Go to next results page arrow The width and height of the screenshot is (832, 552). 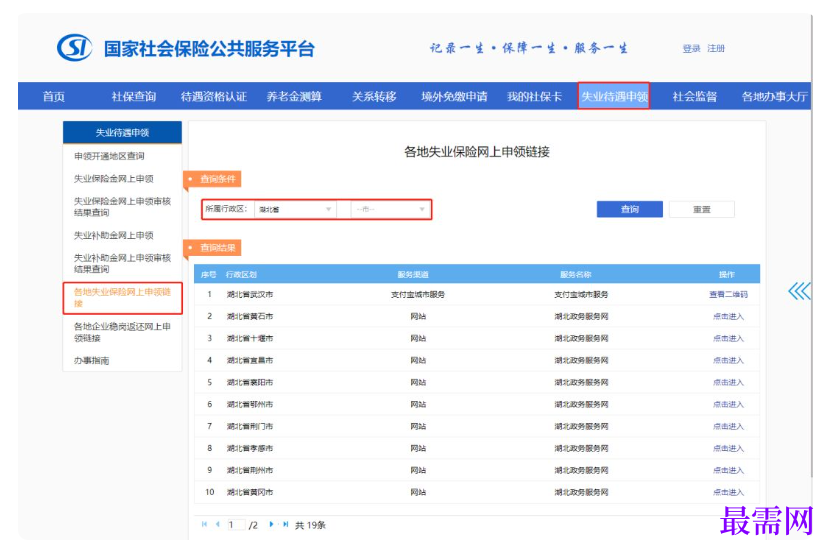[x=271, y=524]
